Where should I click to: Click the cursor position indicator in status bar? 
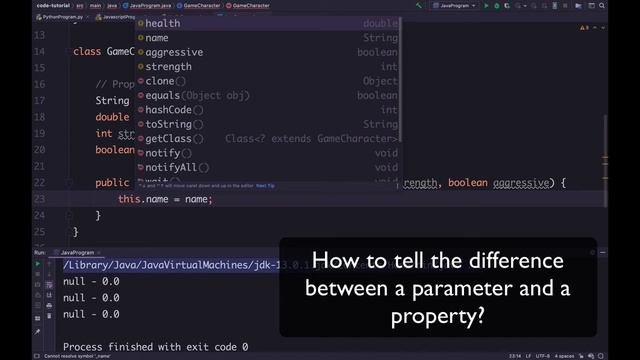(x=515, y=356)
